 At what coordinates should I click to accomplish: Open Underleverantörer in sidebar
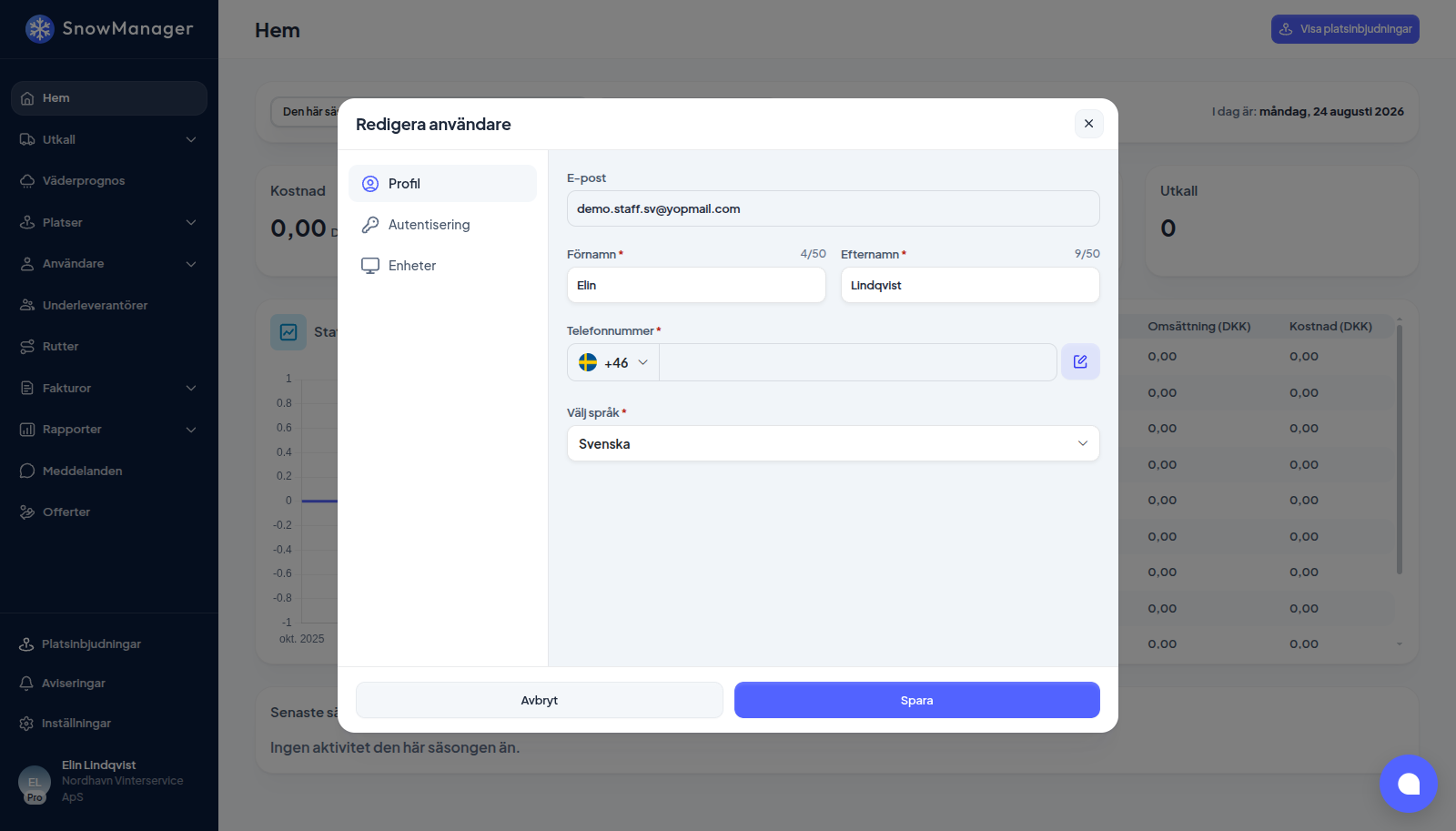[x=109, y=305]
